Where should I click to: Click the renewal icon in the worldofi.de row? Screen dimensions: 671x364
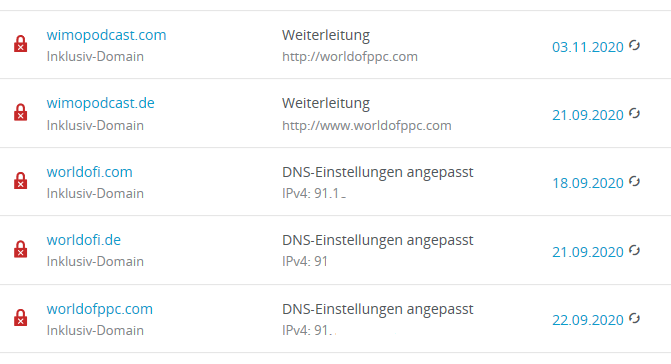634,250
